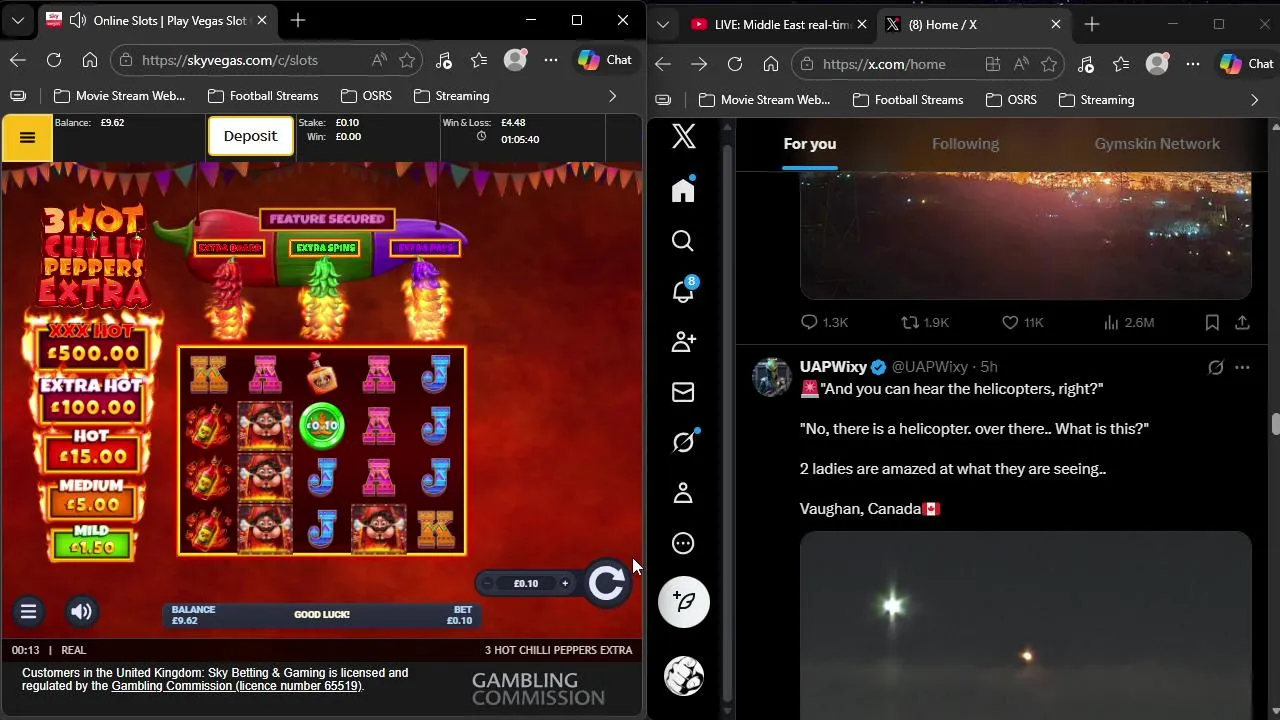Open X More options circle in sidebar
Screen dimensions: 1280x720
click(683, 543)
